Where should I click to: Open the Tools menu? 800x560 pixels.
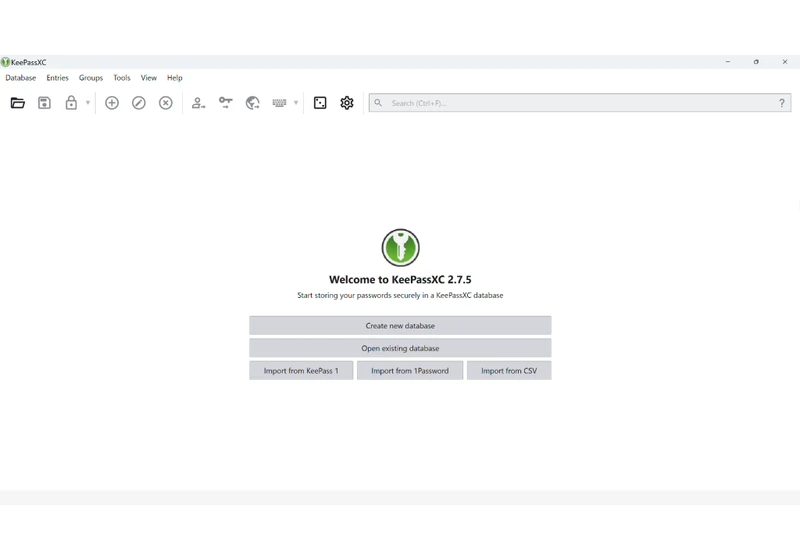pos(122,78)
